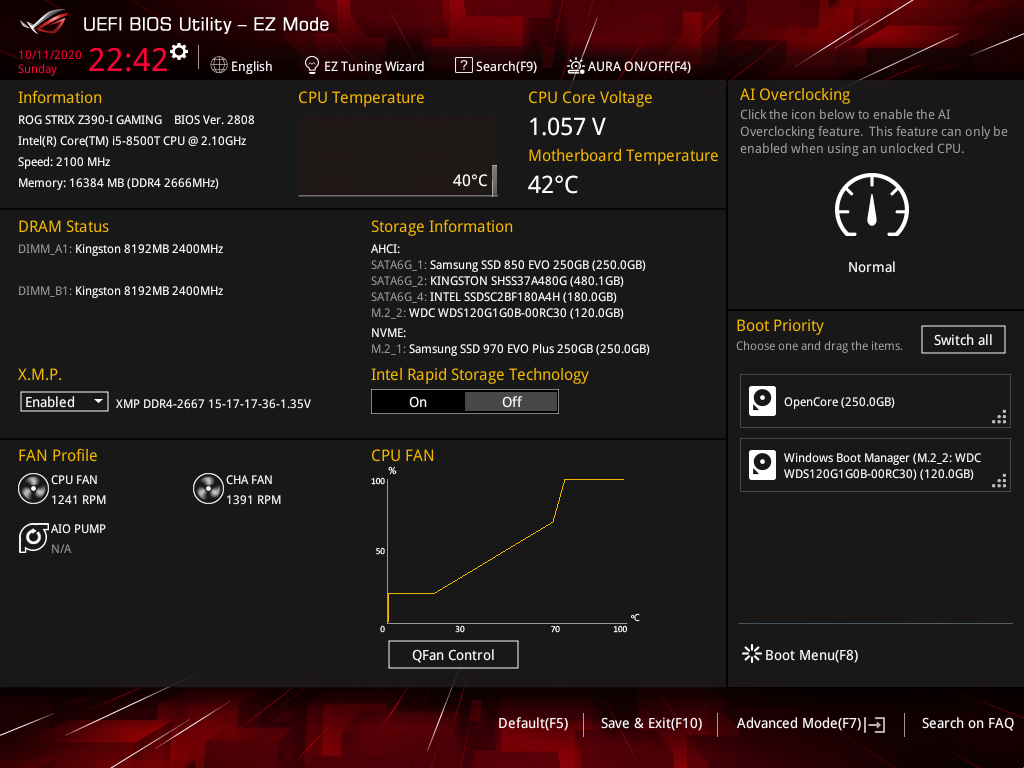The image size is (1024, 768).
Task: Toggle AURA ON/OFF(F4)
Action: pos(629,66)
